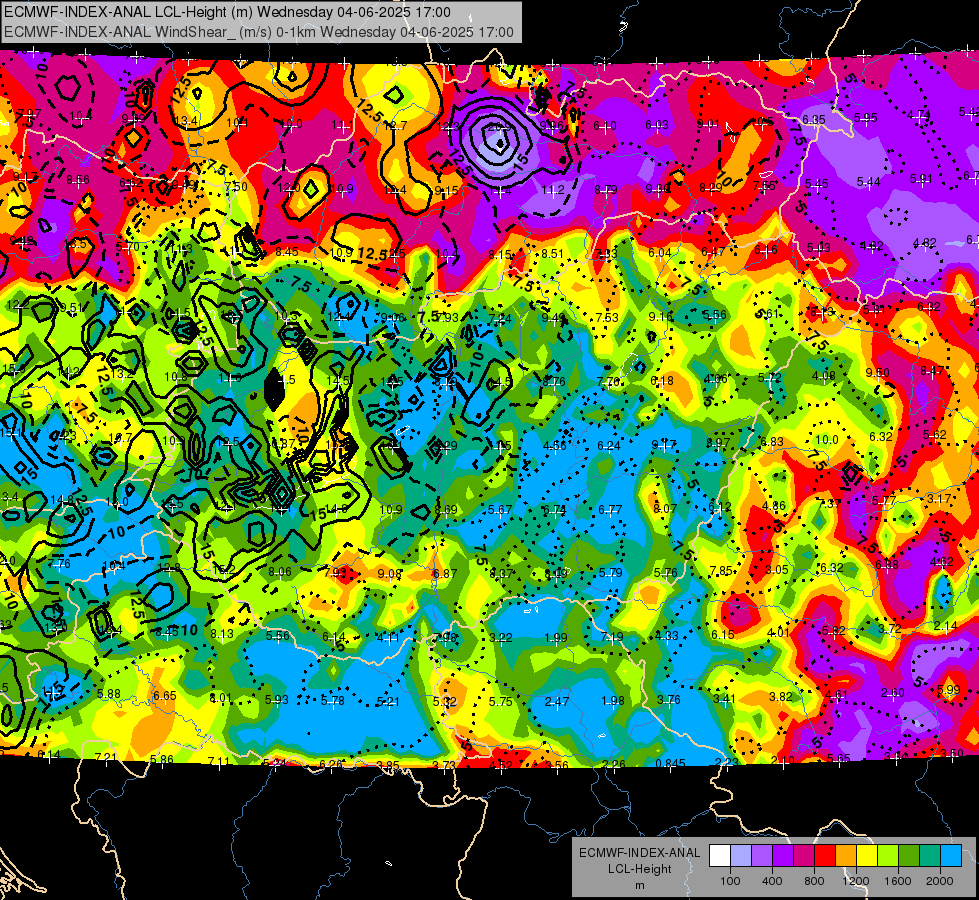The width and height of the screenshot is (979, 900).
Task: Click the wind shear value 1.98
Action: (x=612, y=701)
